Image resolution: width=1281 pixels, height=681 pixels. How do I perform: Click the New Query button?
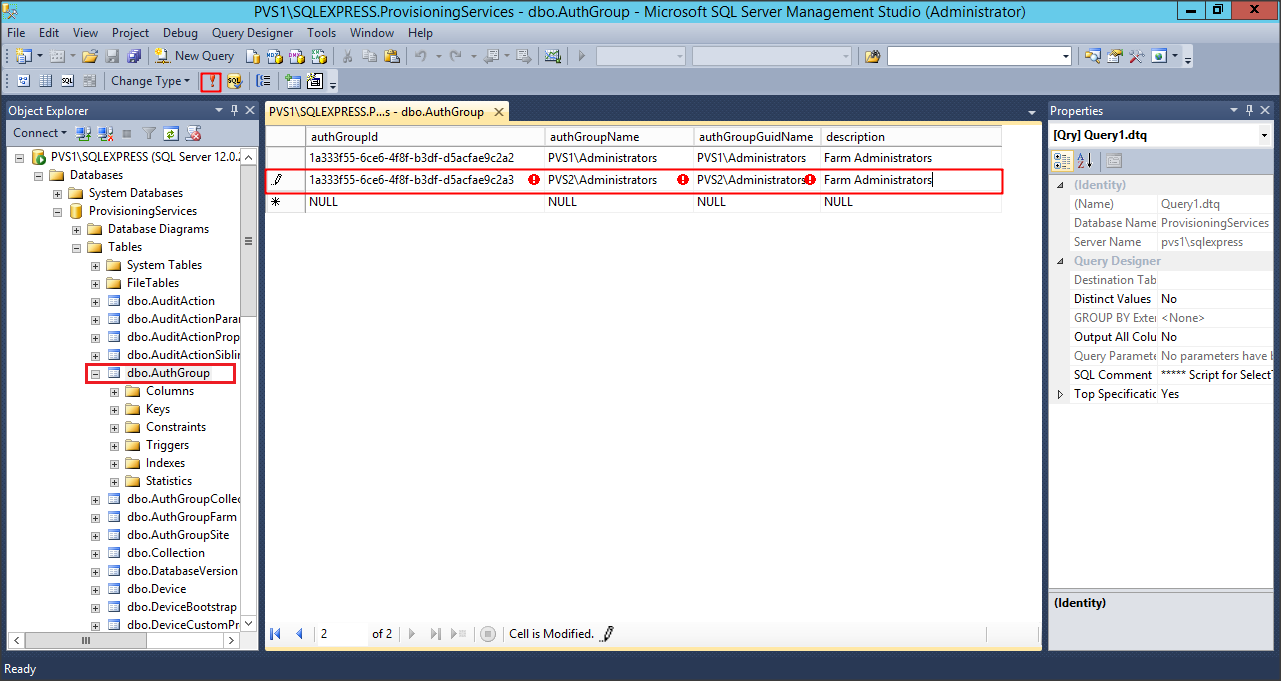click(195, 56)
